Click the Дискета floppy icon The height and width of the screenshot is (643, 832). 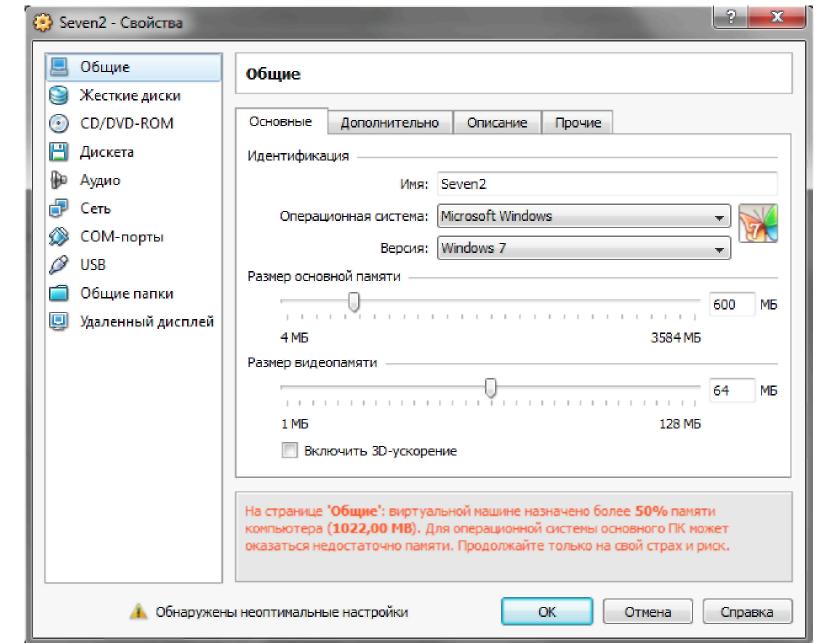point(59,152)
